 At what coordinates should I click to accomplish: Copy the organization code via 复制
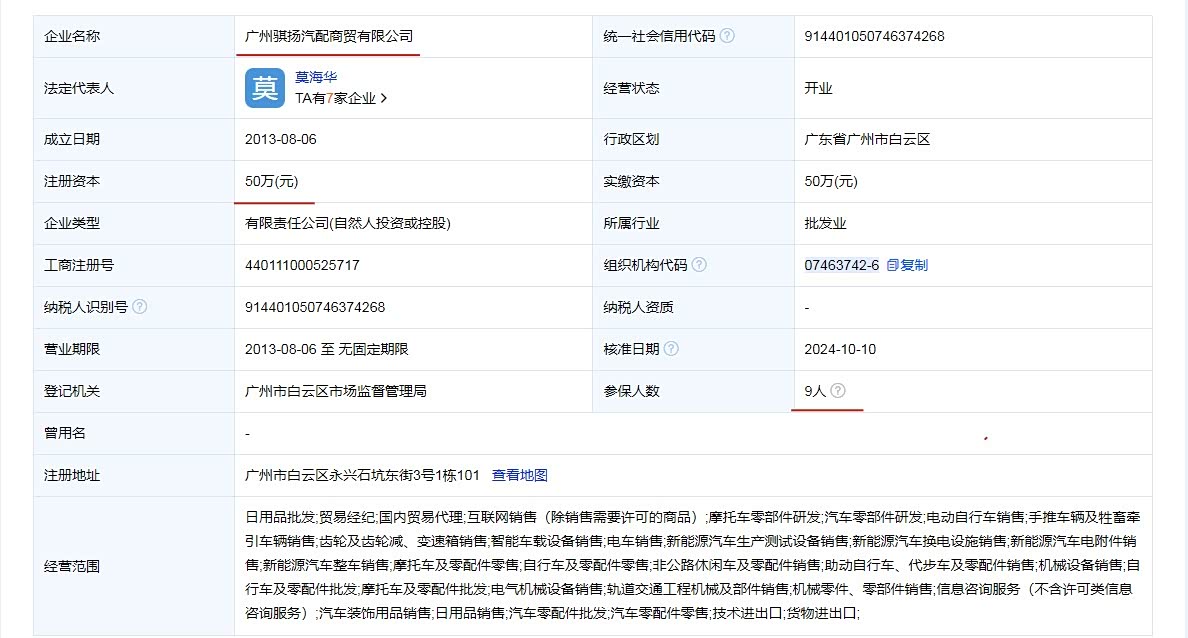coord(907,265)
